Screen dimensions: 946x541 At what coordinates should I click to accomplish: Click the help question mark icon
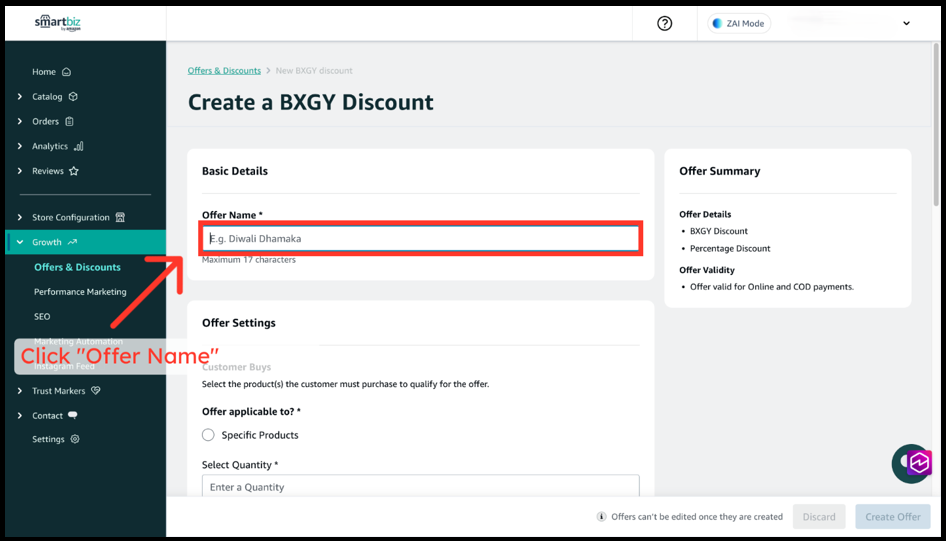(664, 23)
